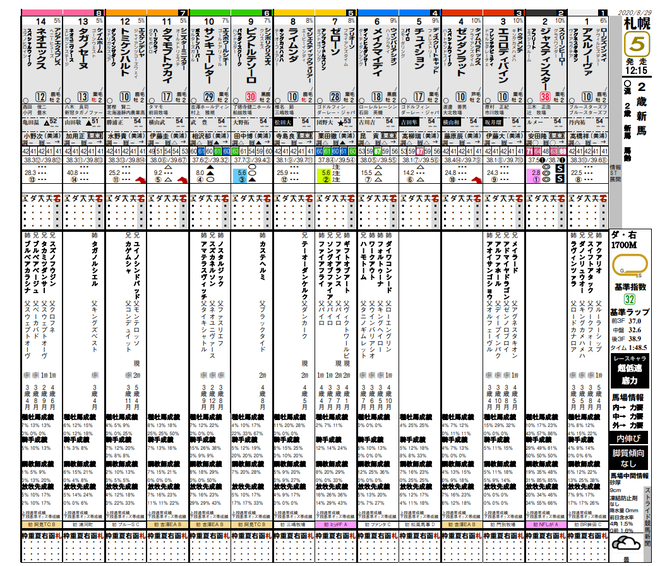
Task: Click horse name タマモトウカイ
Action: pos(167,55)
